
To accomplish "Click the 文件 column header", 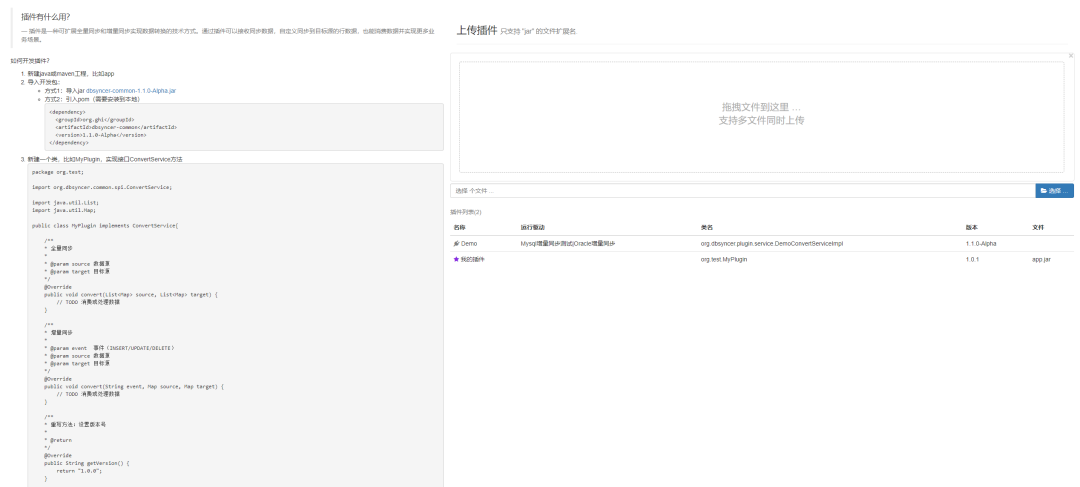I will pyautogui.click(x=1038, y=228).
